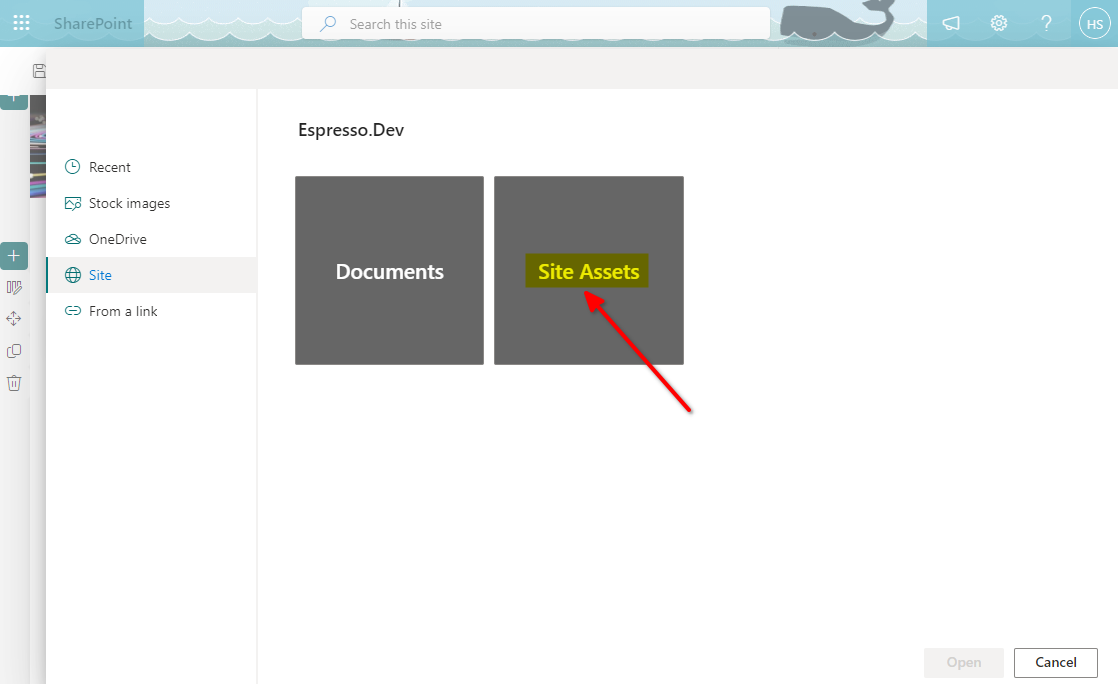Screen dimensions: 1118x684
Task: Open the Documents library tile
Action: click(389, 270)
